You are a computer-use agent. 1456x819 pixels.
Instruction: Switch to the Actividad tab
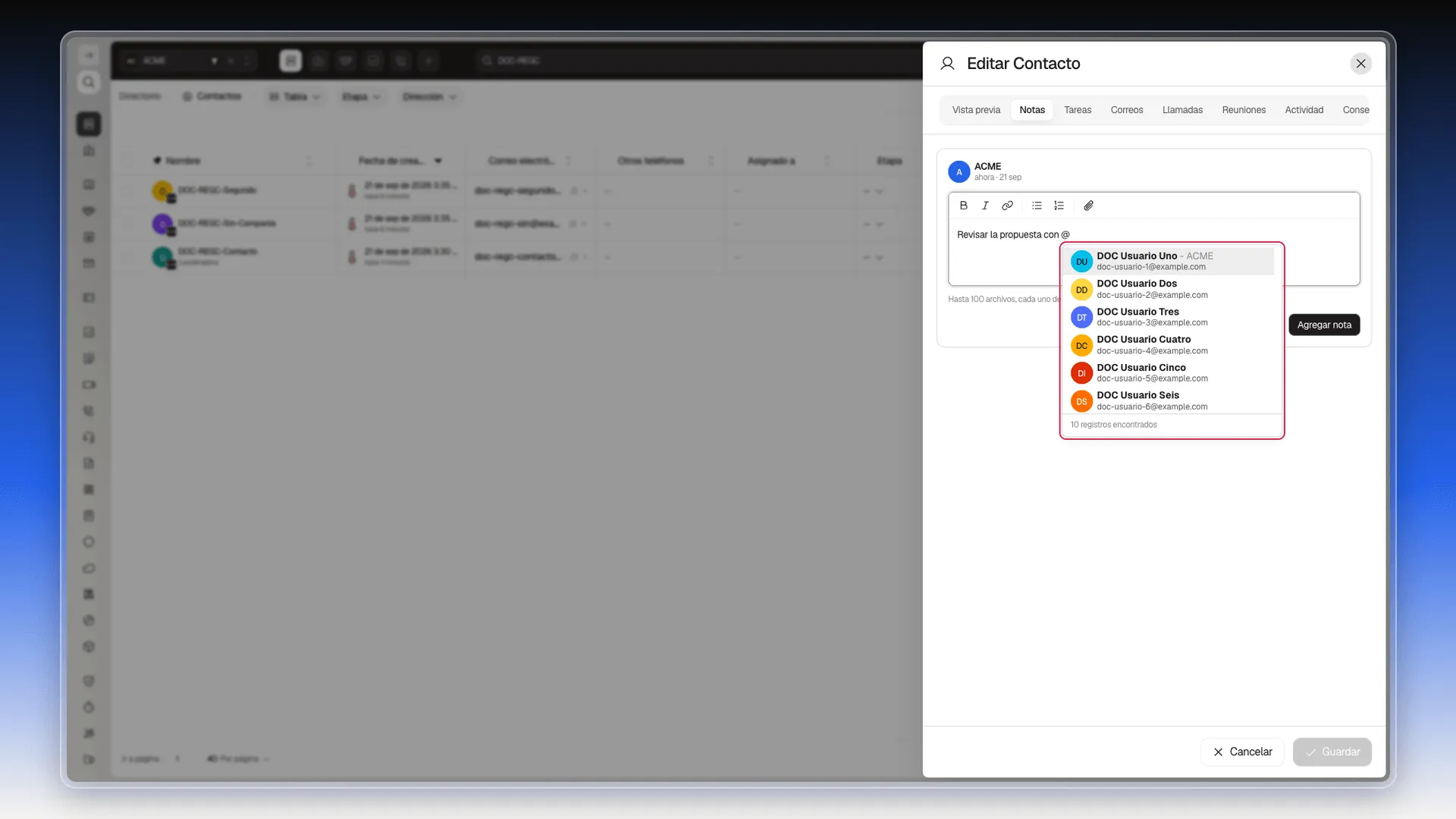(1304, 110)
